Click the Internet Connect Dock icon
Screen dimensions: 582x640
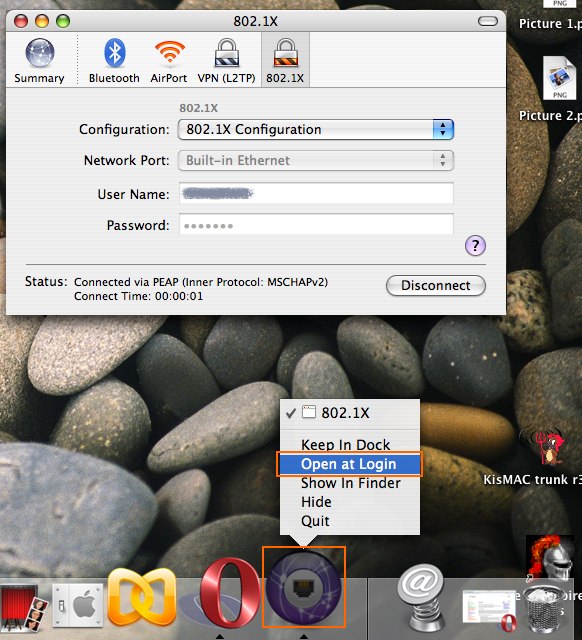[303, 588]
